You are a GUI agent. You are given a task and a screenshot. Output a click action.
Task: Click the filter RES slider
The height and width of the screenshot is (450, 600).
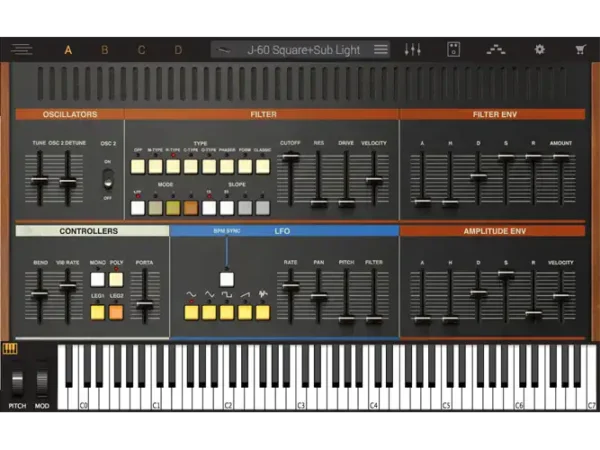click(x=318, y=203)
